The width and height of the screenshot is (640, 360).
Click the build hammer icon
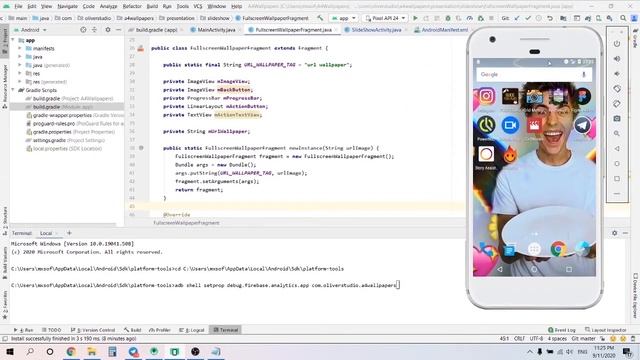tap(320, 18)
